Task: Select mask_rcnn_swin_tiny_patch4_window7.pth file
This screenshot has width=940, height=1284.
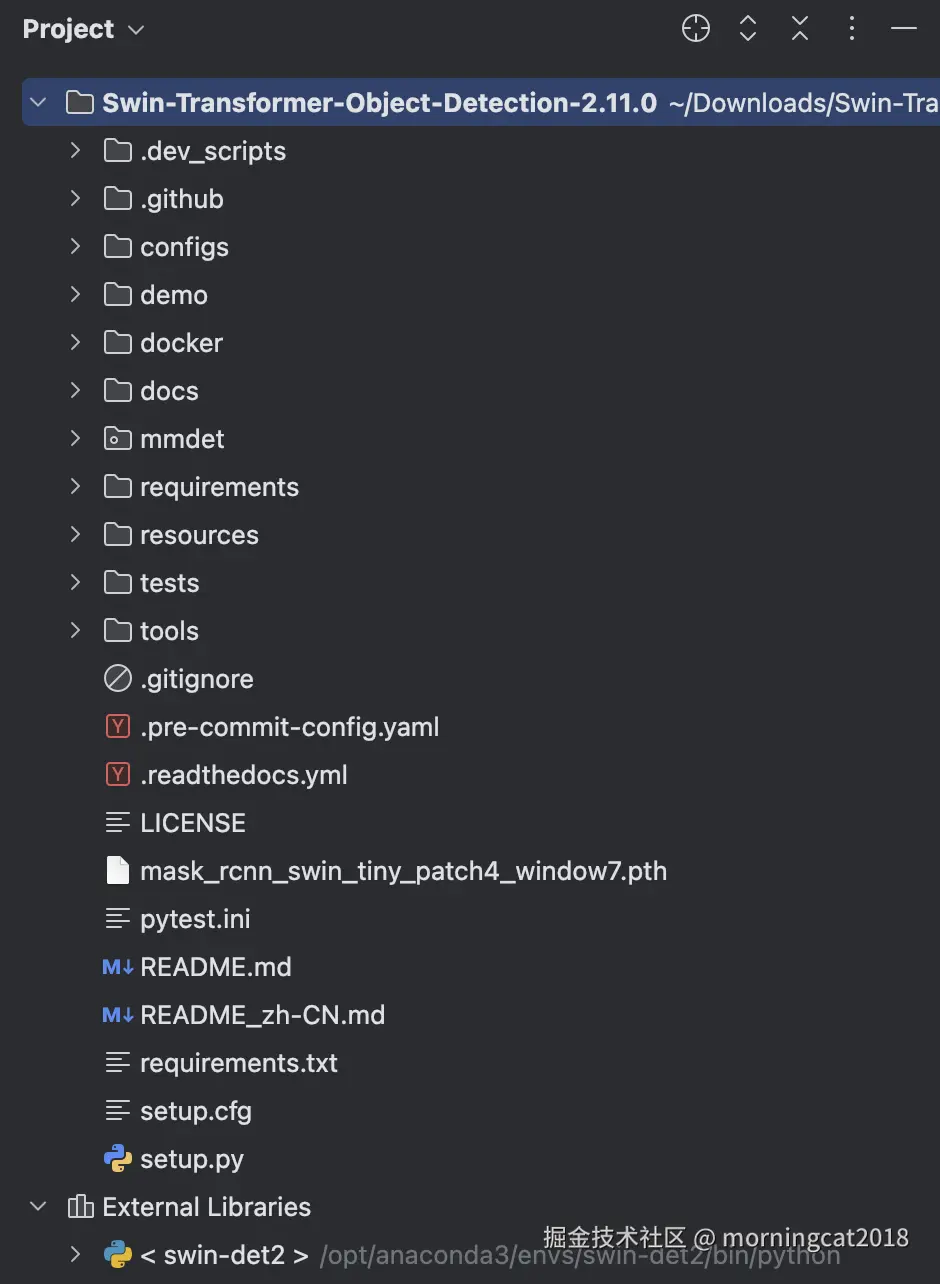Action: click(402, 871)
